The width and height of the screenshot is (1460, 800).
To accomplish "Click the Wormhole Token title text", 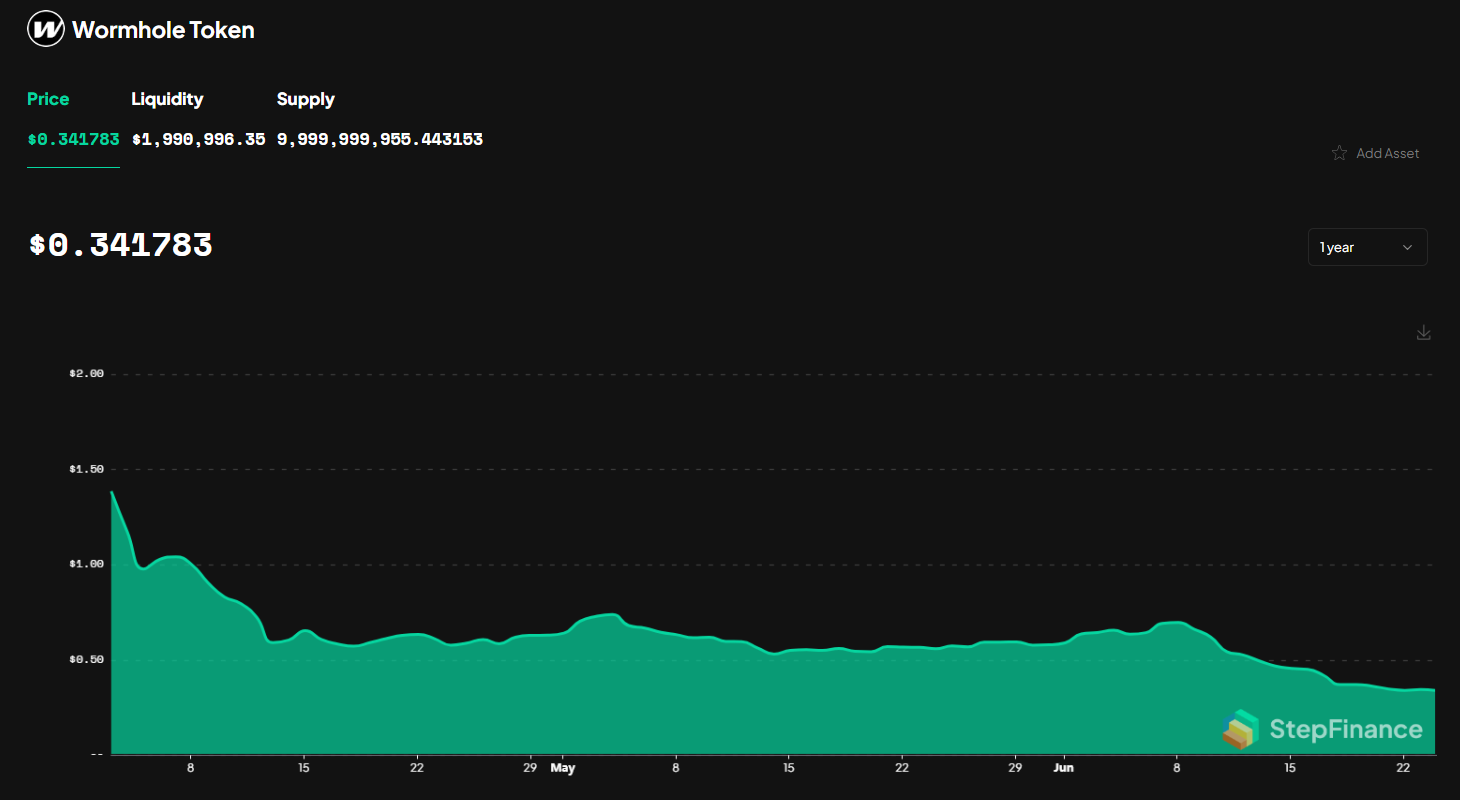I will click(162, 29).
